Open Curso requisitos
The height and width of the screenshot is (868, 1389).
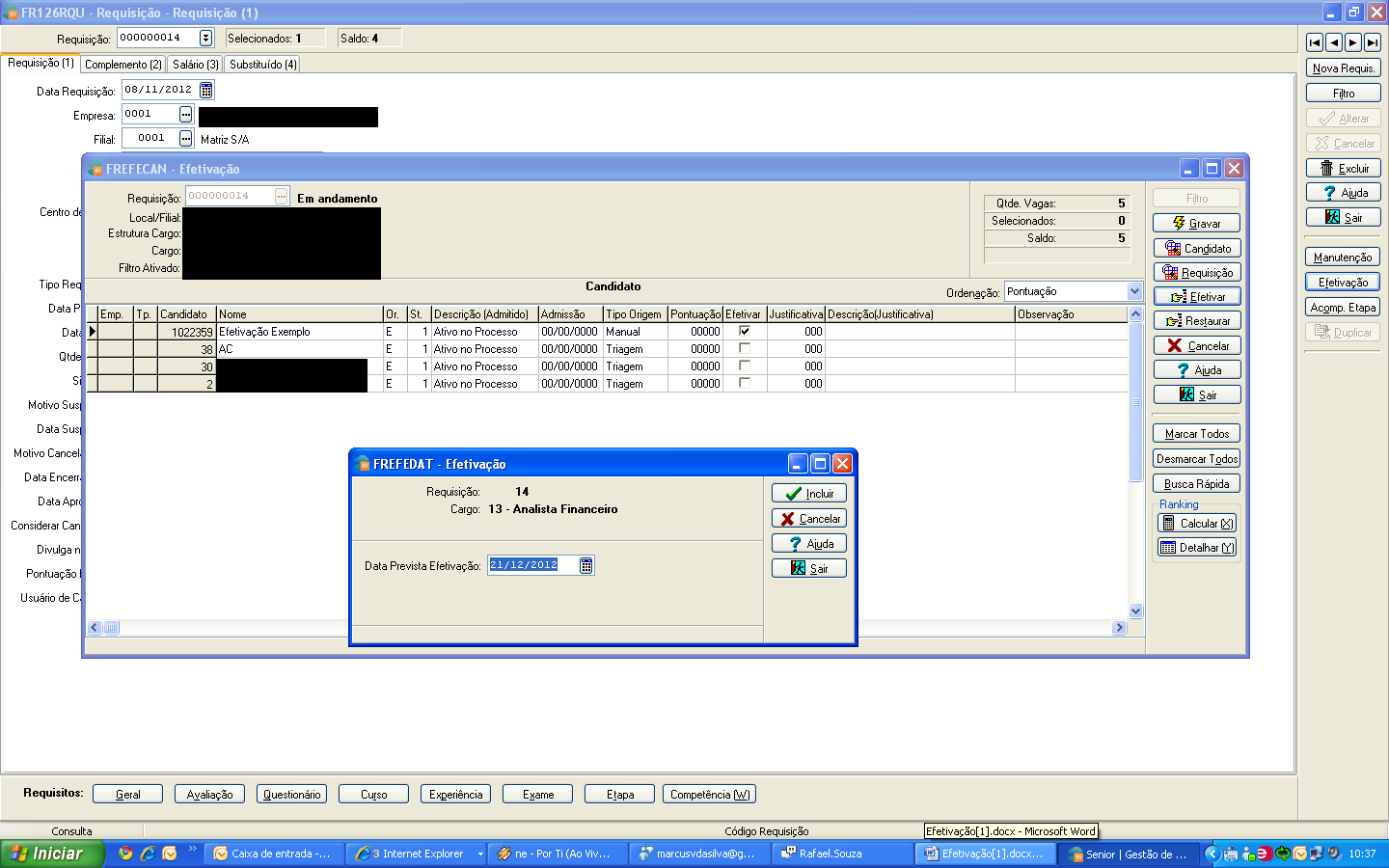coord(373,794)
